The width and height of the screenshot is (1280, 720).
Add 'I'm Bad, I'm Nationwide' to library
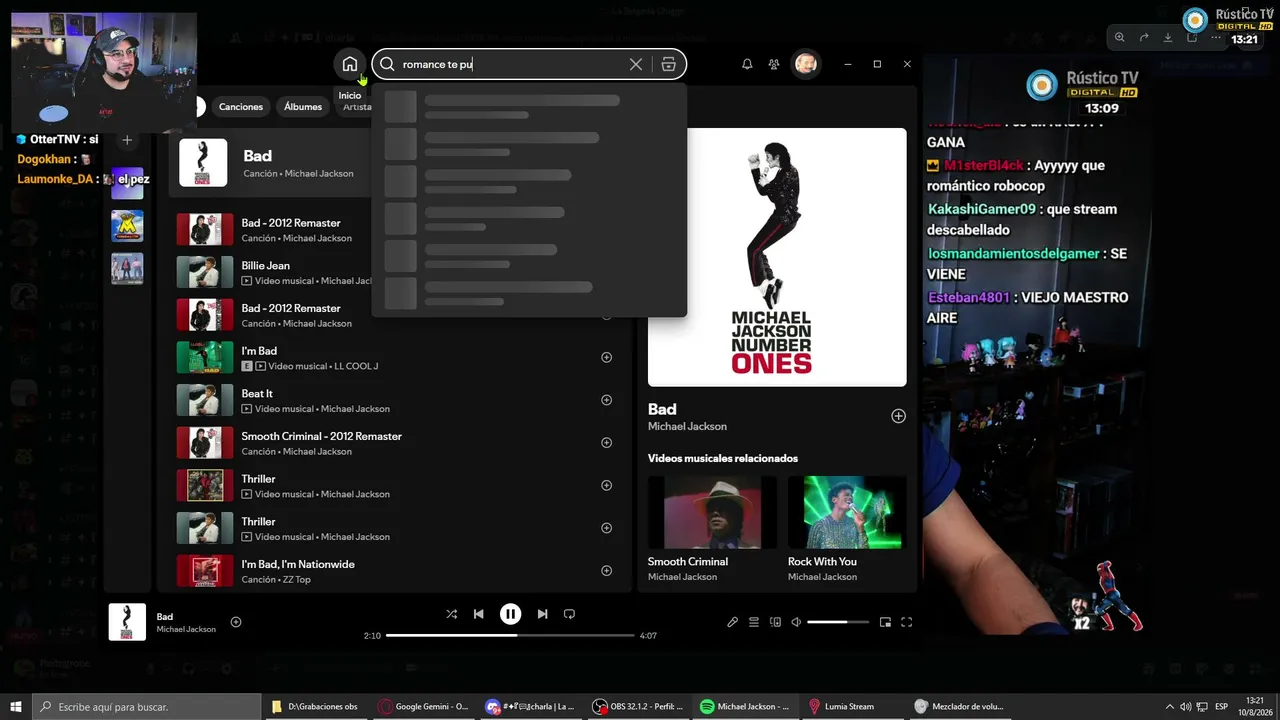coord(606,571)
